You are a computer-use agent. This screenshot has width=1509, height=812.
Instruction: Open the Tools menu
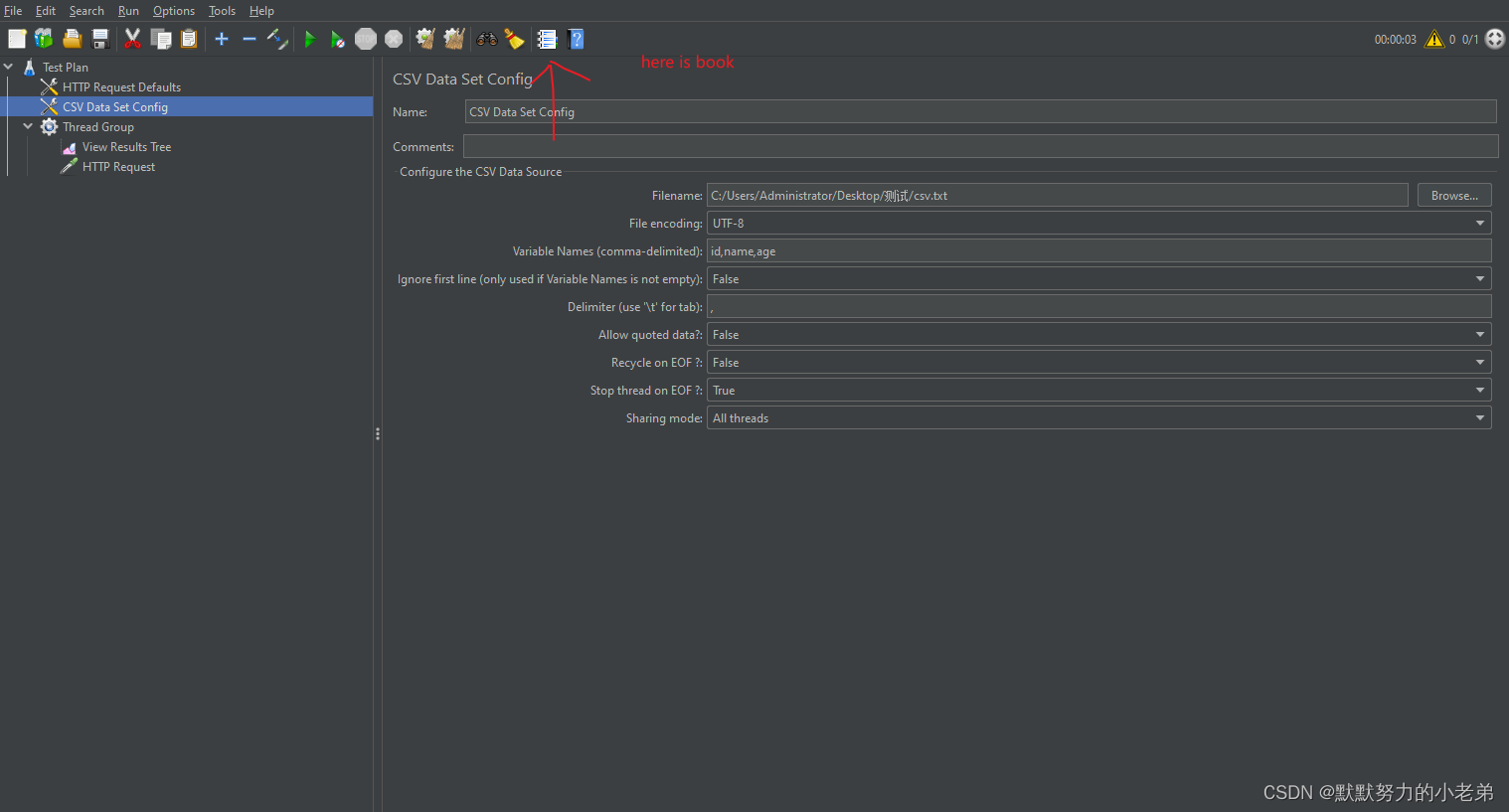pyautogui.click(x=222, y=11)
